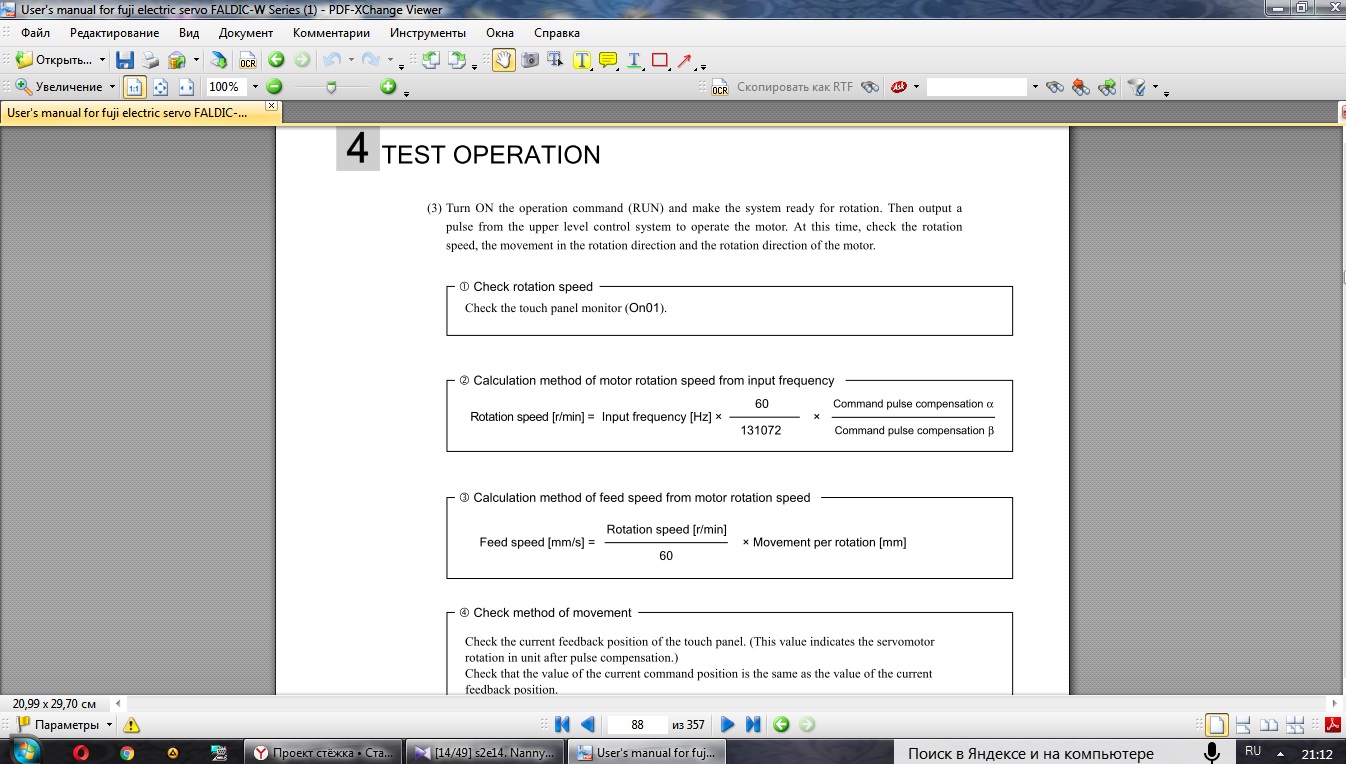
Task: Choose the Select Text tool
Action: 555,60
